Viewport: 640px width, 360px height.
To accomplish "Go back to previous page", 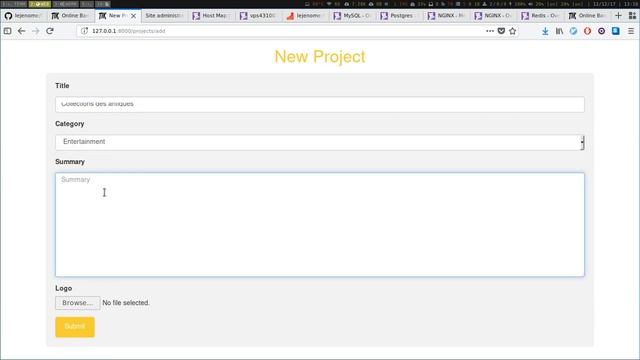I will [22, 31].
